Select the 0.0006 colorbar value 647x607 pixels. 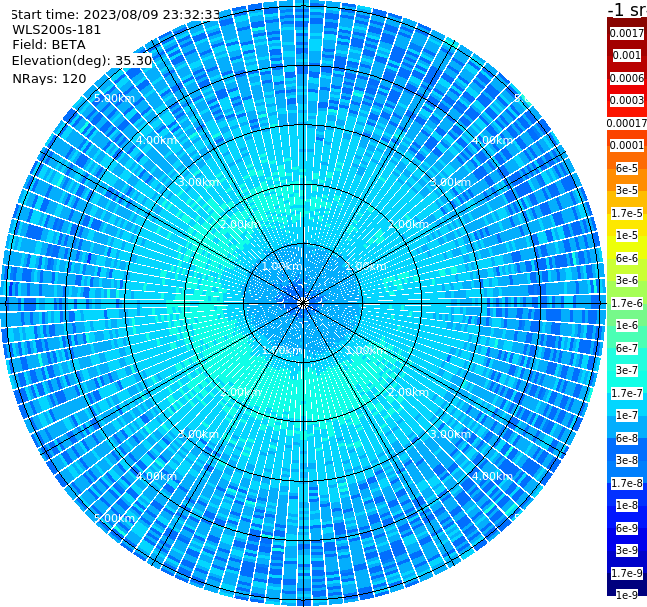tap(627, 78)
